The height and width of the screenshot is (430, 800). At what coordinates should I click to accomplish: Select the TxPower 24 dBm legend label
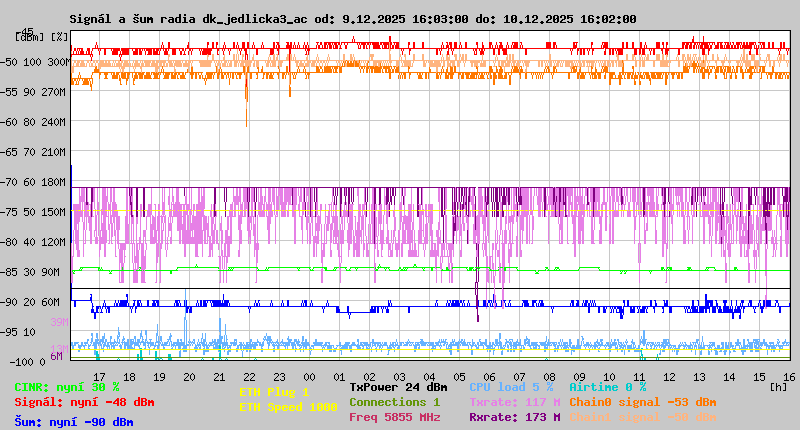tap(398, 387)
